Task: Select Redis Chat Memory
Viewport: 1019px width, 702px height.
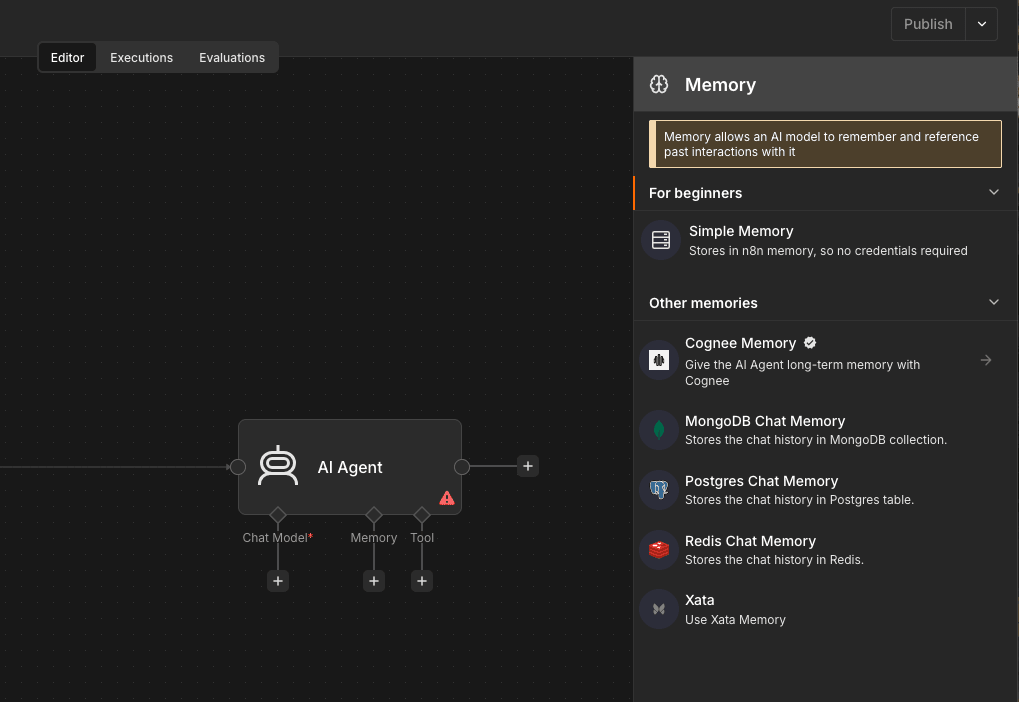Action: click(x=825, y=550)
